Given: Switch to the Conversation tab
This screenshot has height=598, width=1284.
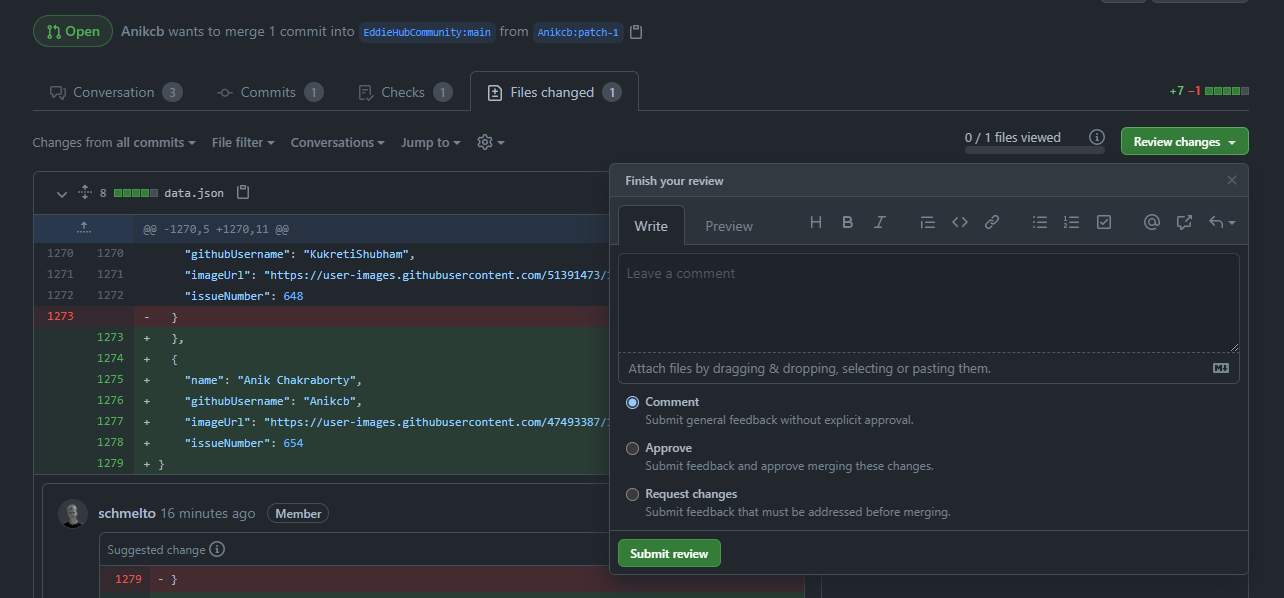Looking at the screenshot, I should click(x=116, y=92).
